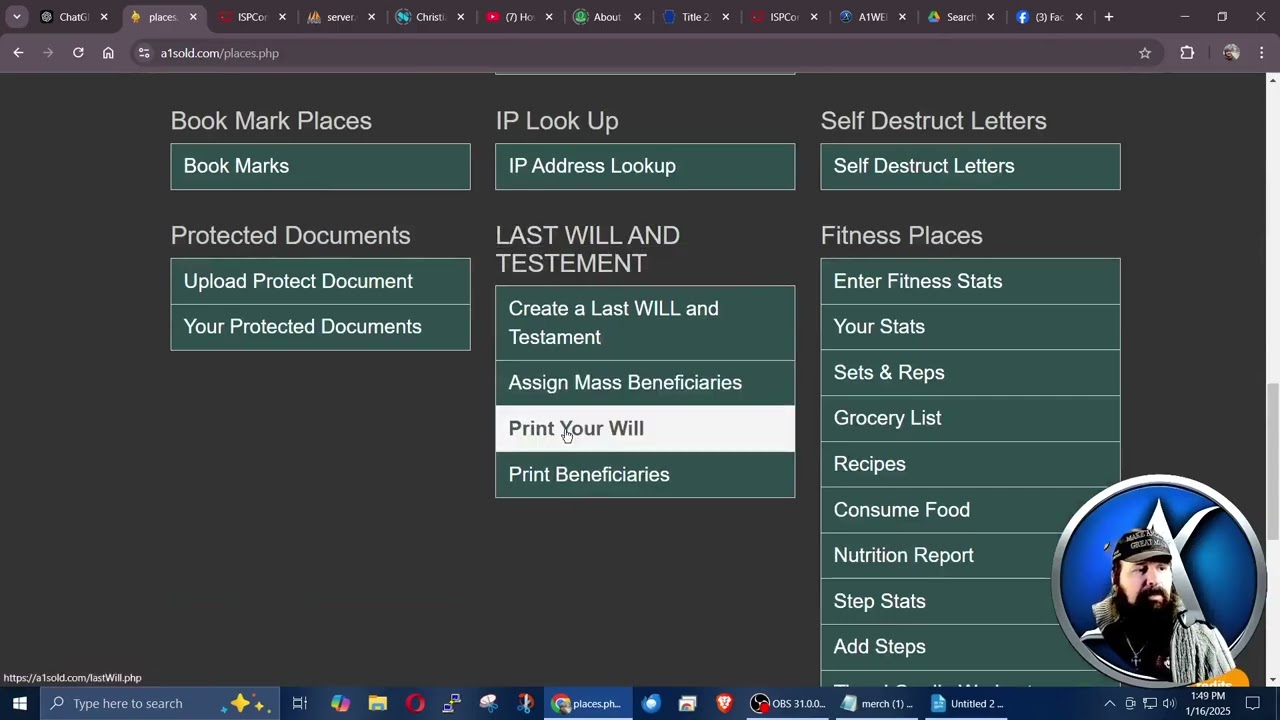Open the Recipes link

point(970,464)
